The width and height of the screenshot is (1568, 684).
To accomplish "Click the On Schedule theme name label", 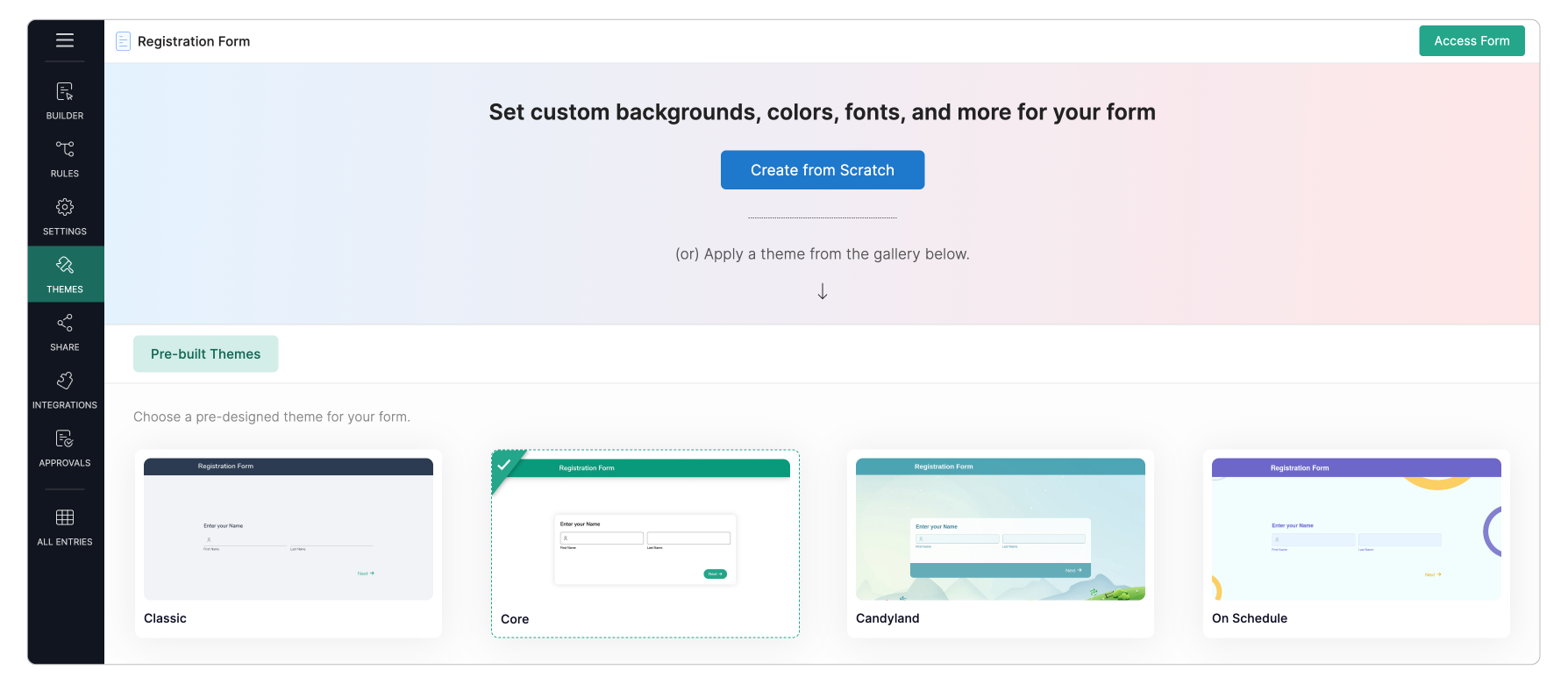I will point(1250,618).
